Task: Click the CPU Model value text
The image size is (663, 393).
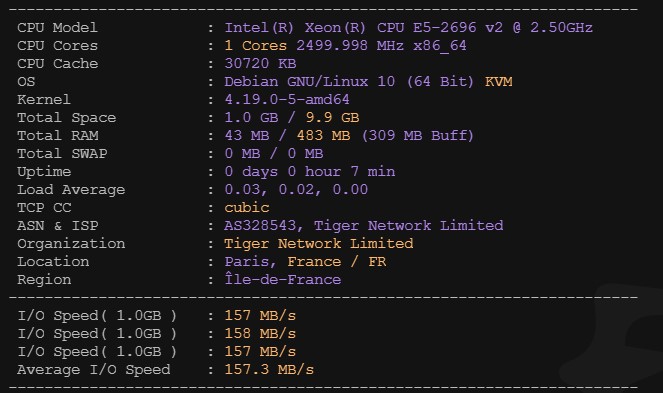Action: coord(408,27)
